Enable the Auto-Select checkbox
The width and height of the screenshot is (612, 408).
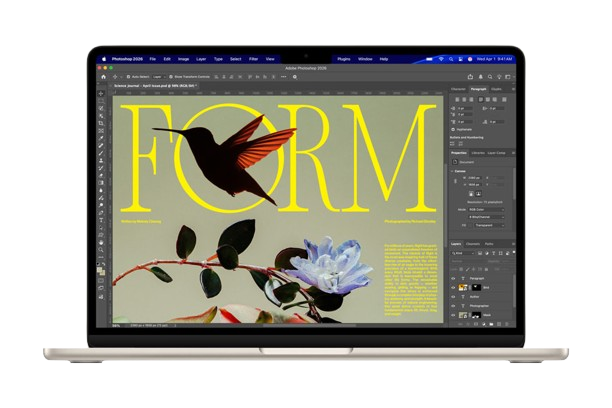127,76
